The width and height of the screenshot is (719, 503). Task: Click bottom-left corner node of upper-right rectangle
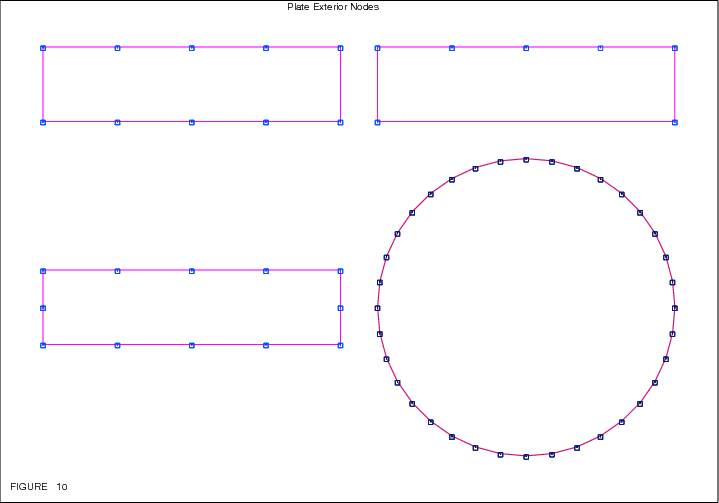pos(377,122)
